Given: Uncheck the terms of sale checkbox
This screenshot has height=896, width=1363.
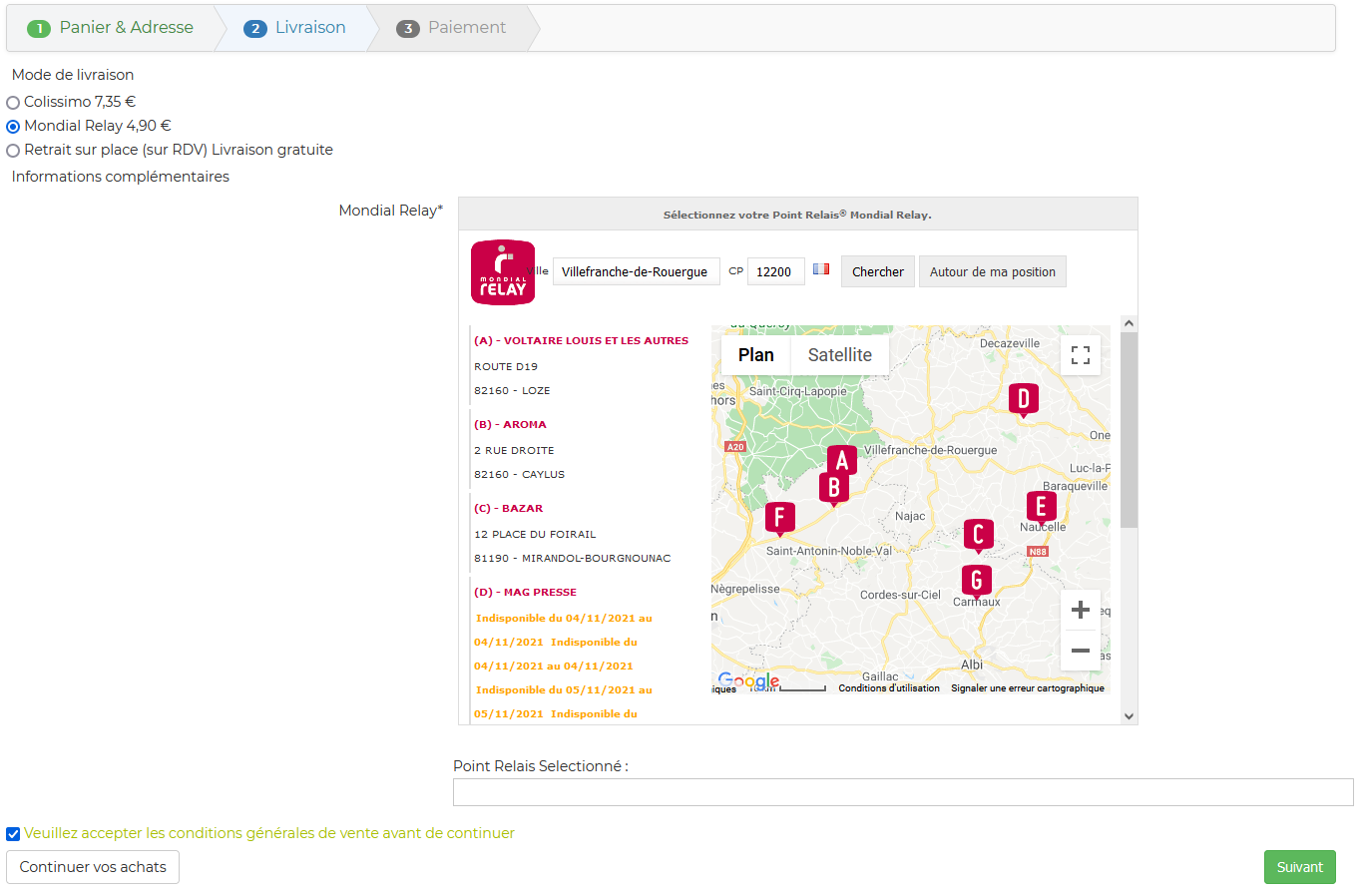Looking at the screenshot, I should [13, 834].
